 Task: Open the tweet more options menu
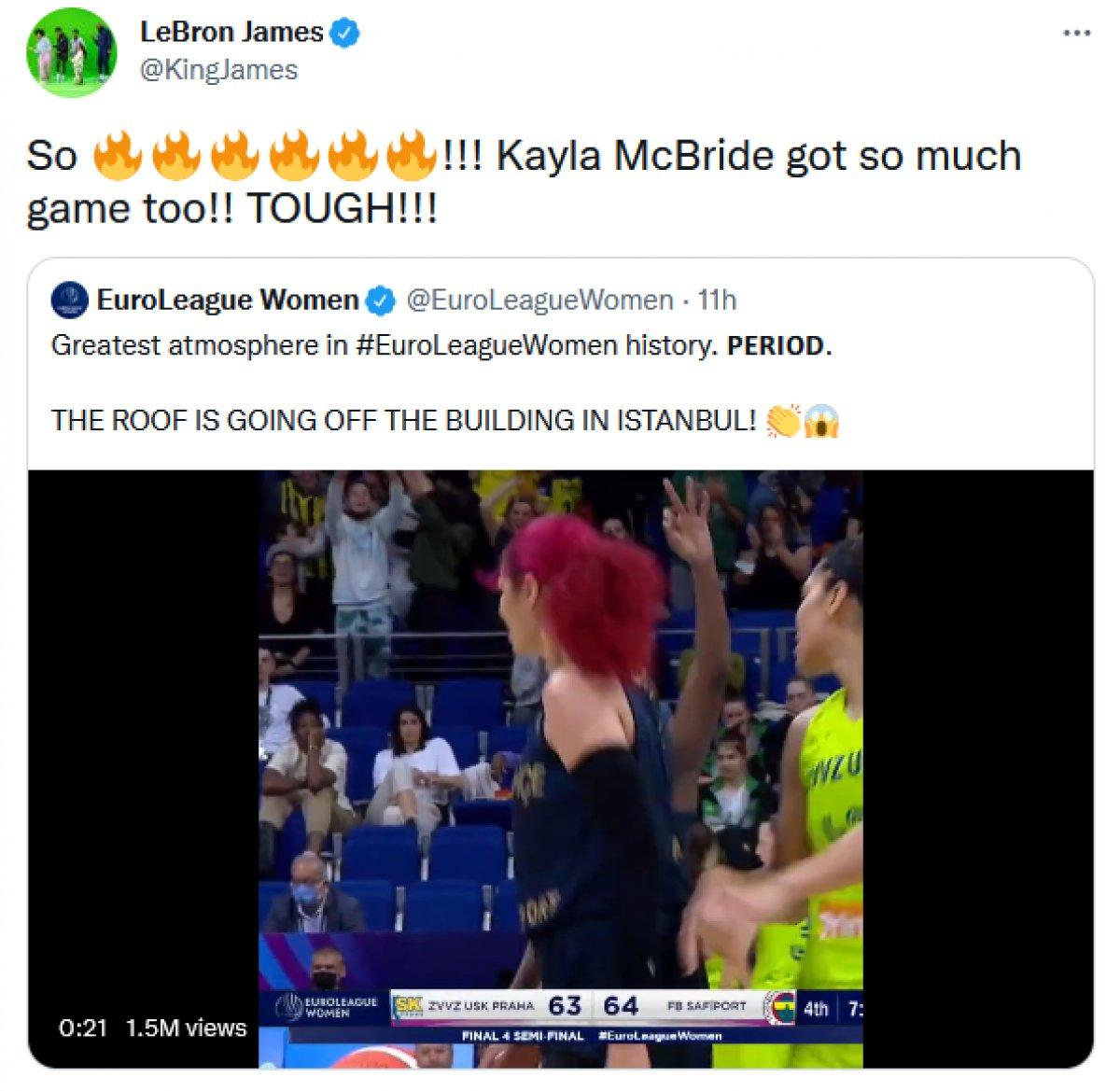1077,33
